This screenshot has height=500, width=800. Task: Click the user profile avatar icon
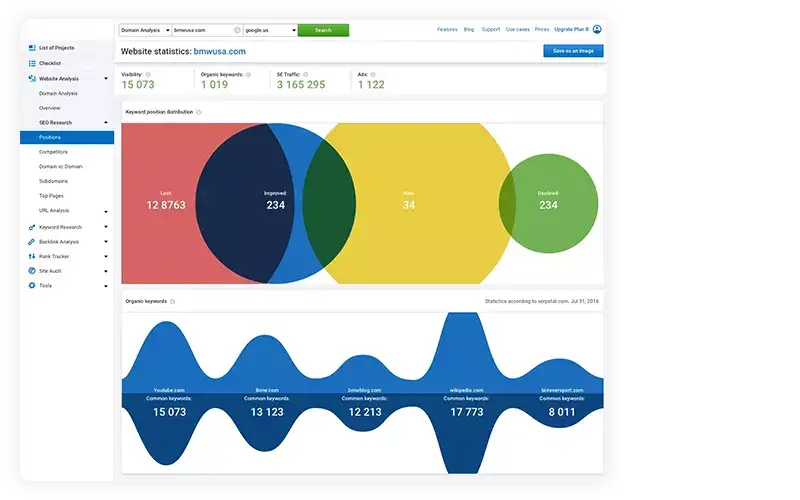(x=599, y=30)
